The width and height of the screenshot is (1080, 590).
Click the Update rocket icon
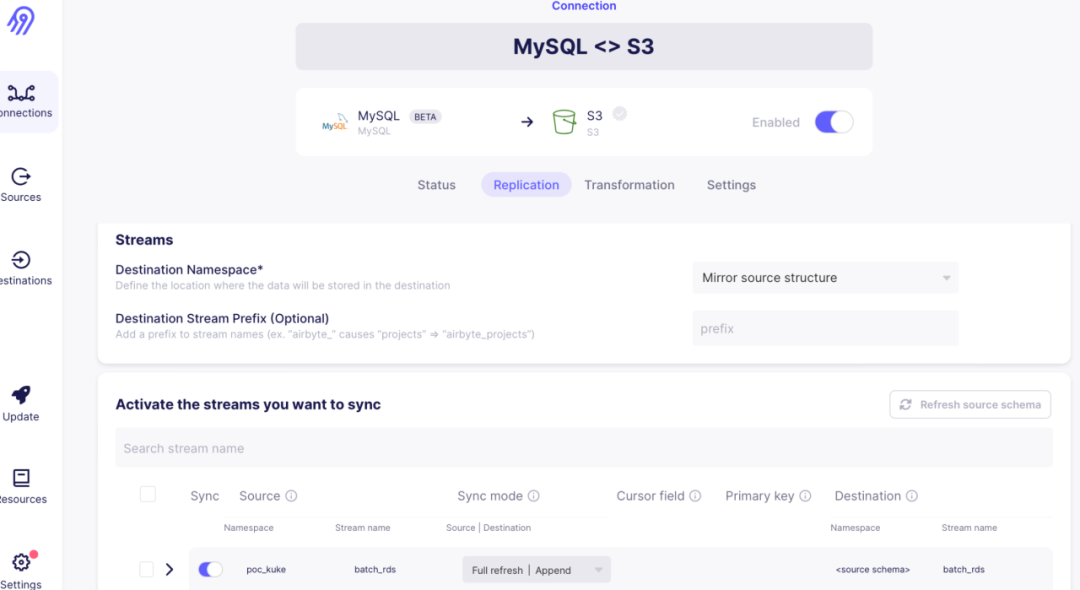(x=21, y=395)
